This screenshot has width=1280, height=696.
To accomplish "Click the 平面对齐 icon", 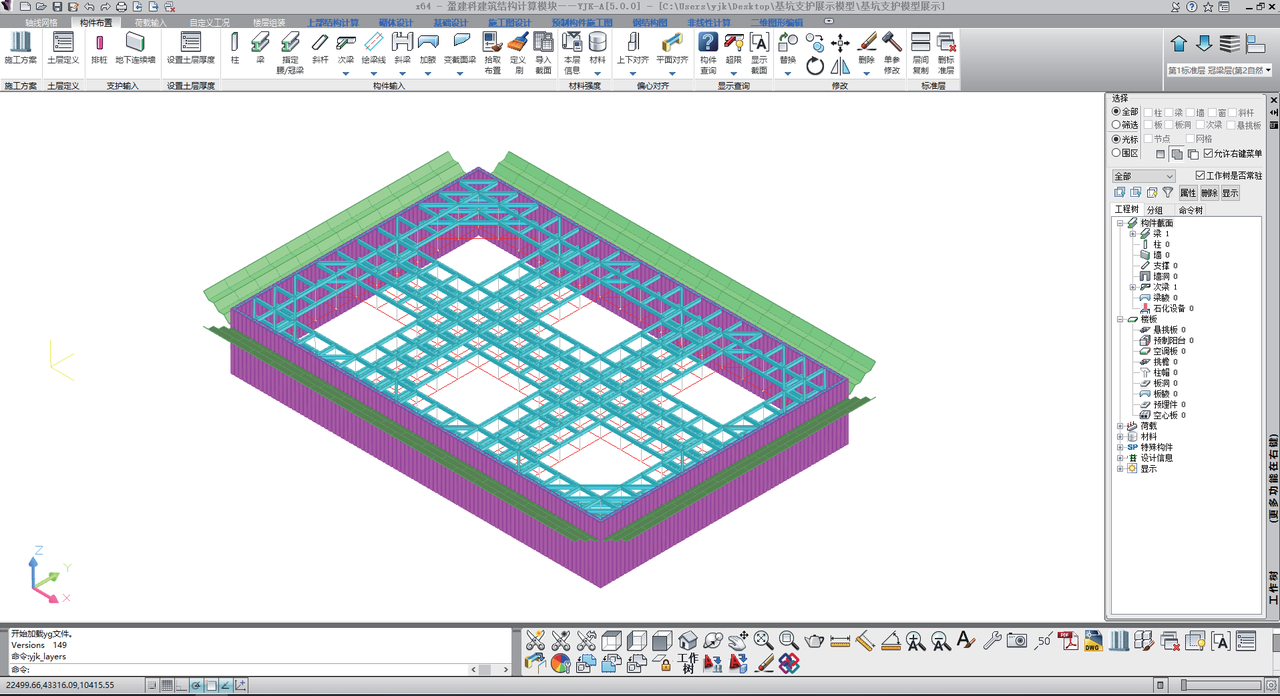I will (672, 48).
